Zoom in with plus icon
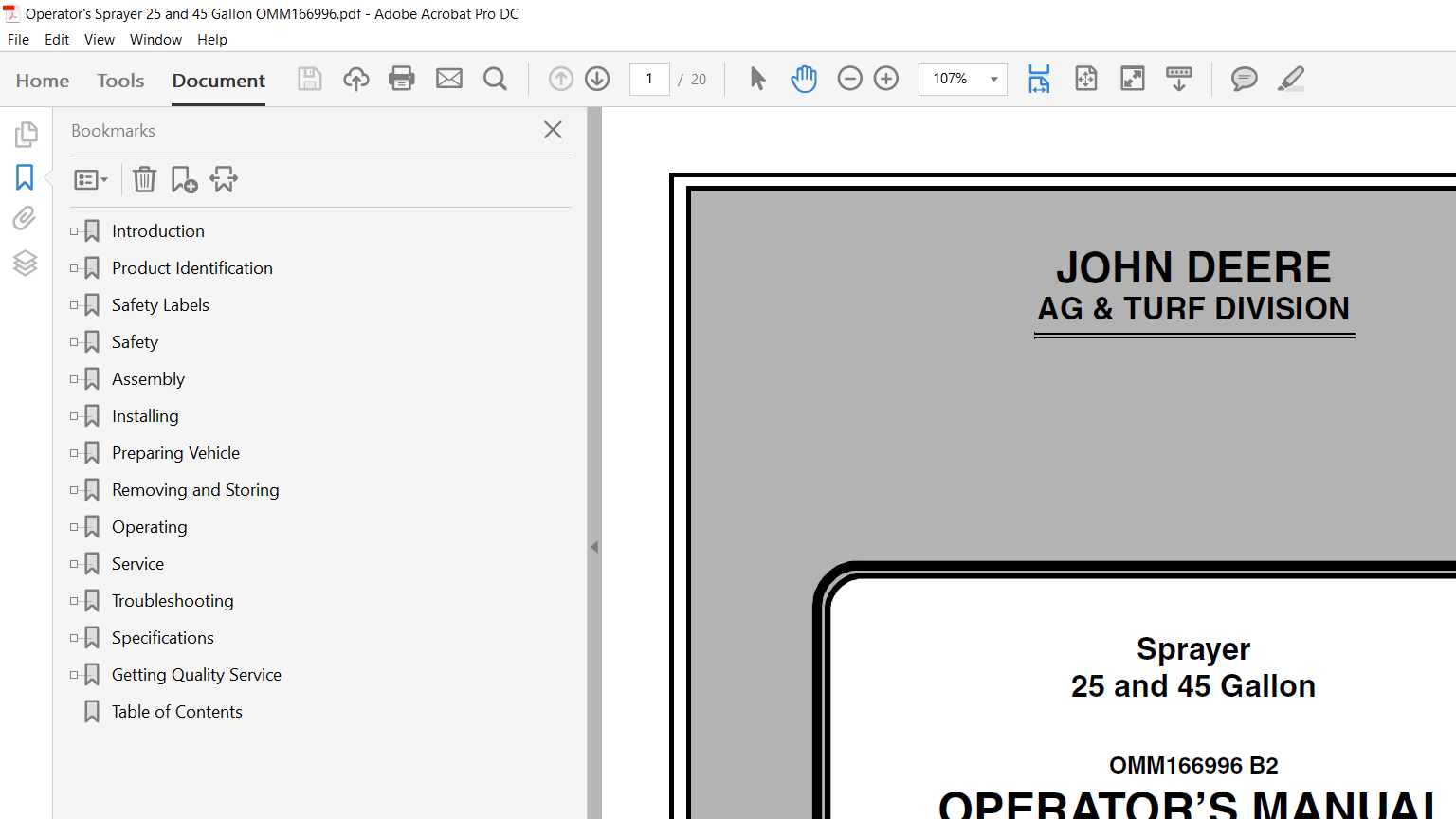 tap(886, 79)
